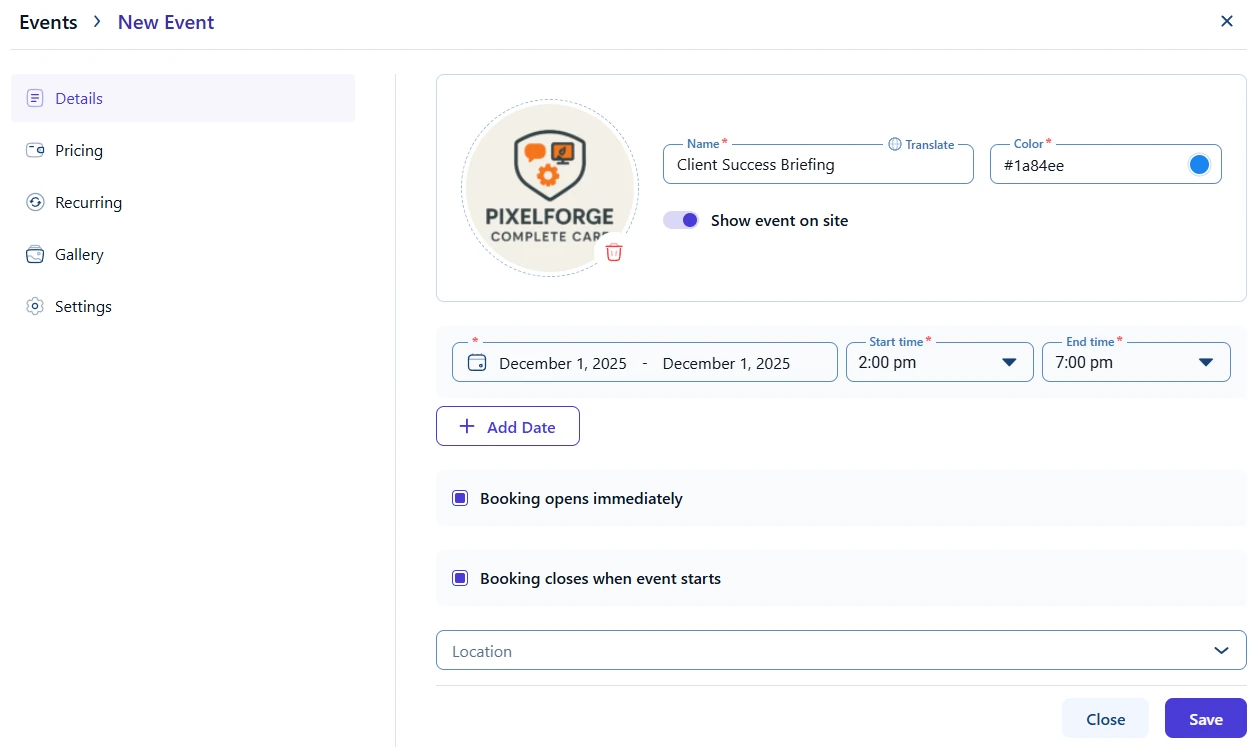Click the Details sidebar icon

[35, 98]
